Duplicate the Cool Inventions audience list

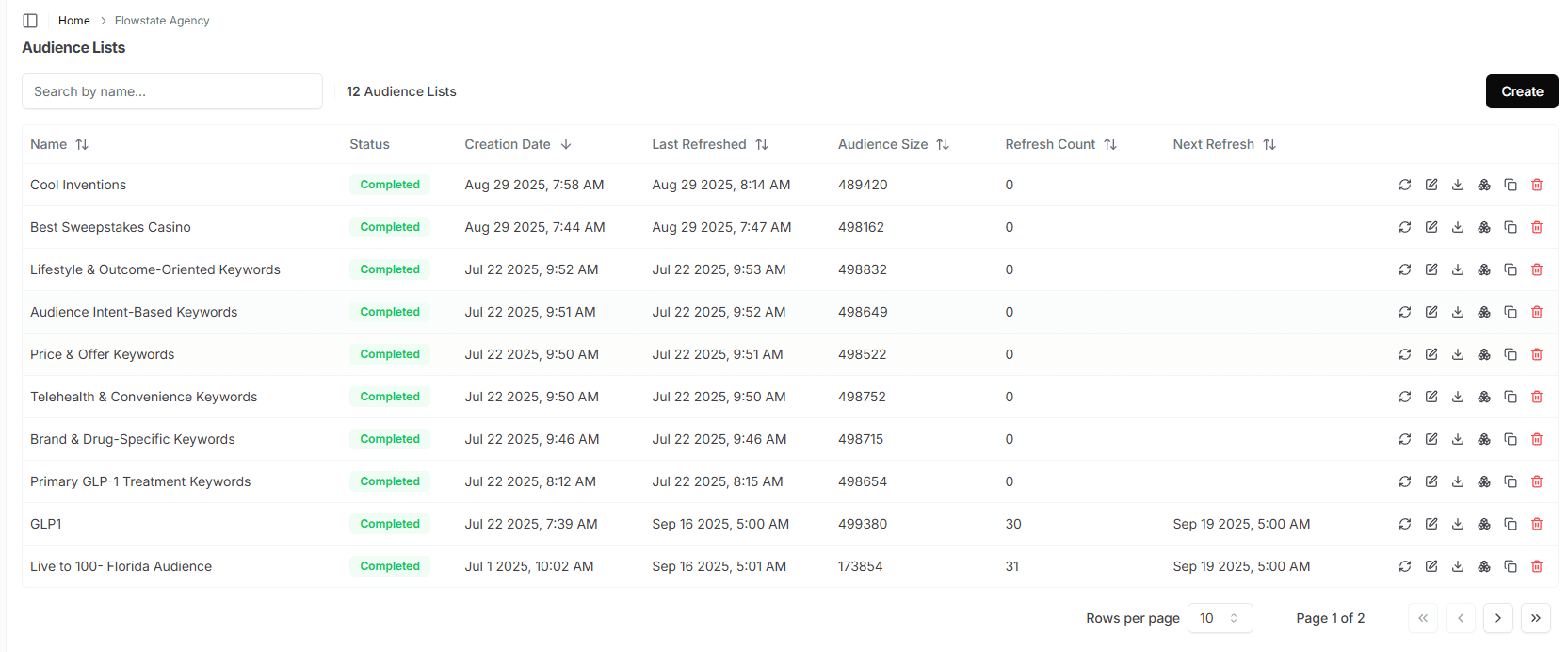click(x=1511, y=185)
